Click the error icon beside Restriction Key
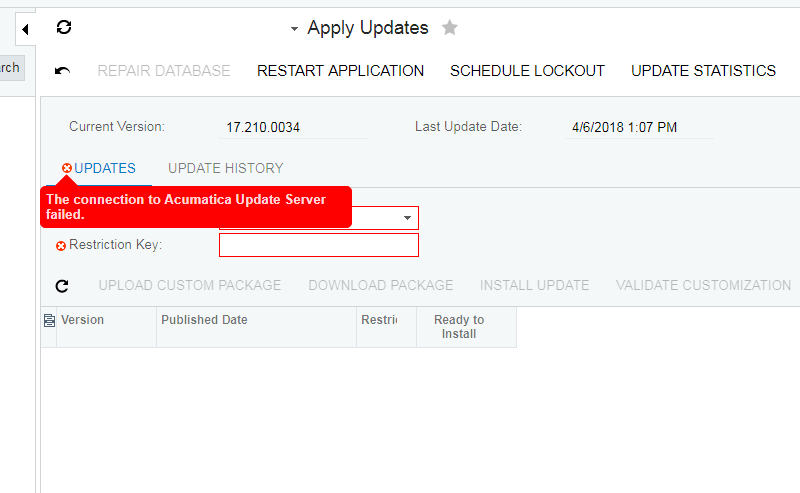The width and height of the screenshot is (800, 493). pos(61,246)
